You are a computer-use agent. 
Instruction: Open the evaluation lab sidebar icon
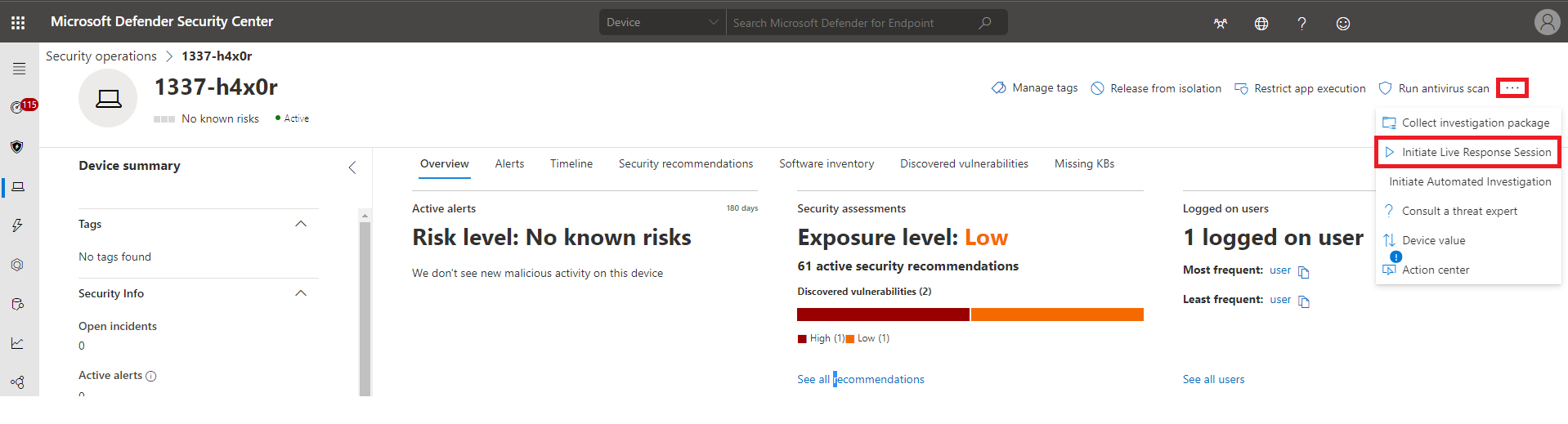[18, 304]
